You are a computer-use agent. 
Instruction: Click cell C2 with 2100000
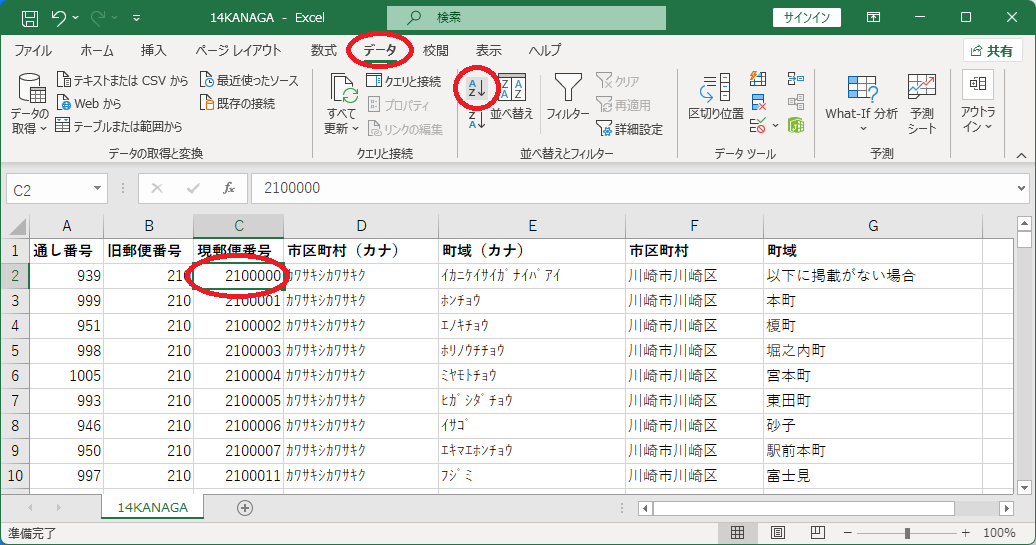point(239,275)
